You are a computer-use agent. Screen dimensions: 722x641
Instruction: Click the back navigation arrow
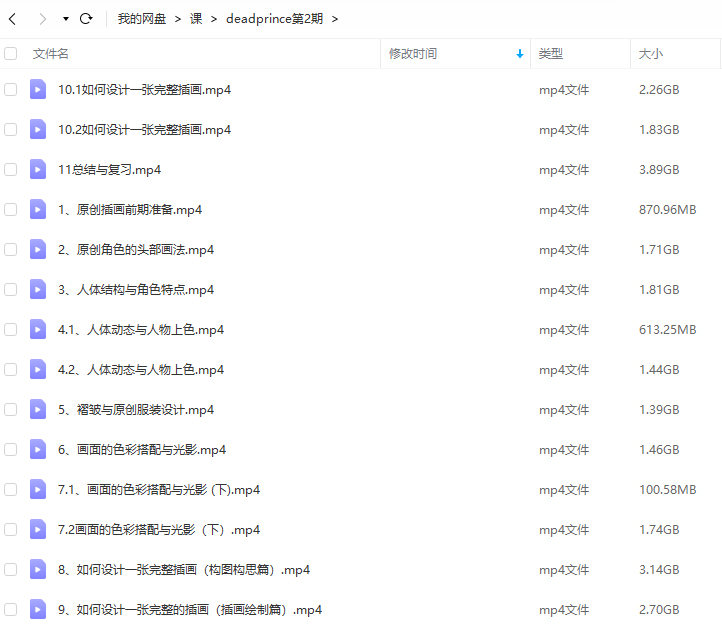pyautogui.click(x=12, y=19)
